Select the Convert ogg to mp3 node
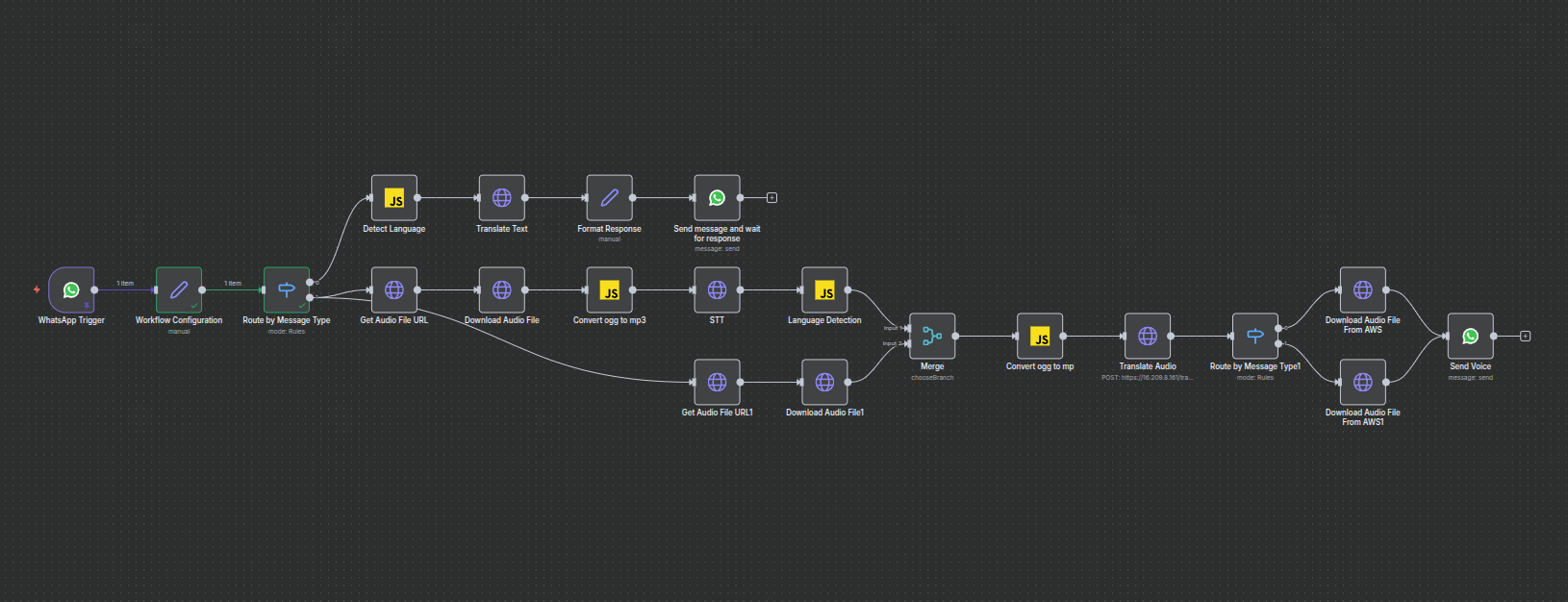Image resolution: width=1568 pixels, height=602 pixels. (x=610, y=289)
